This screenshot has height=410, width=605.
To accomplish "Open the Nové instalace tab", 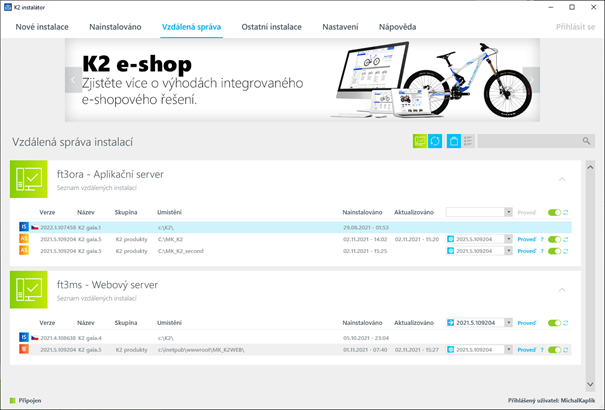I will click(x=42, y=27).
